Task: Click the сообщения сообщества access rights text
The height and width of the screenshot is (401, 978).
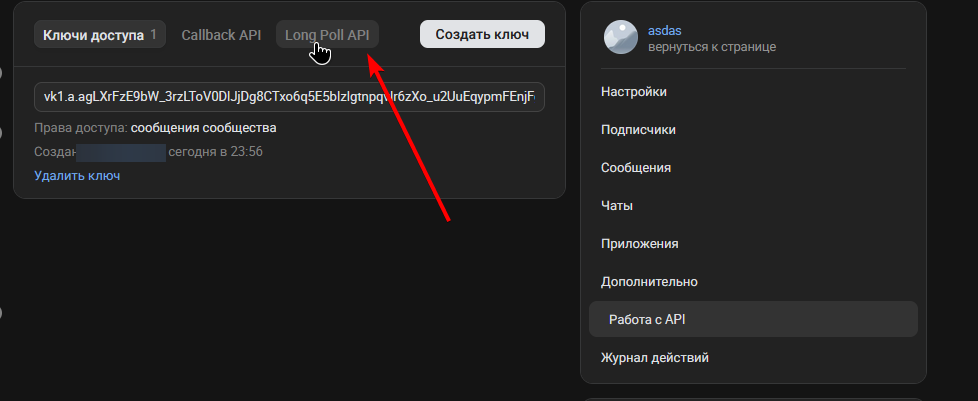Action: point(203,128)
